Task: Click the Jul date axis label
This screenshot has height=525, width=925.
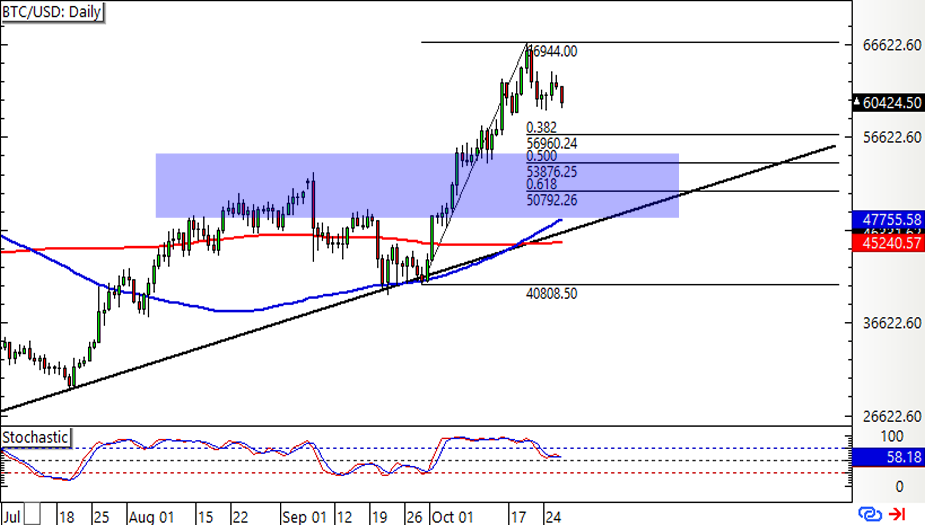Action: click(x=11, y=517)
